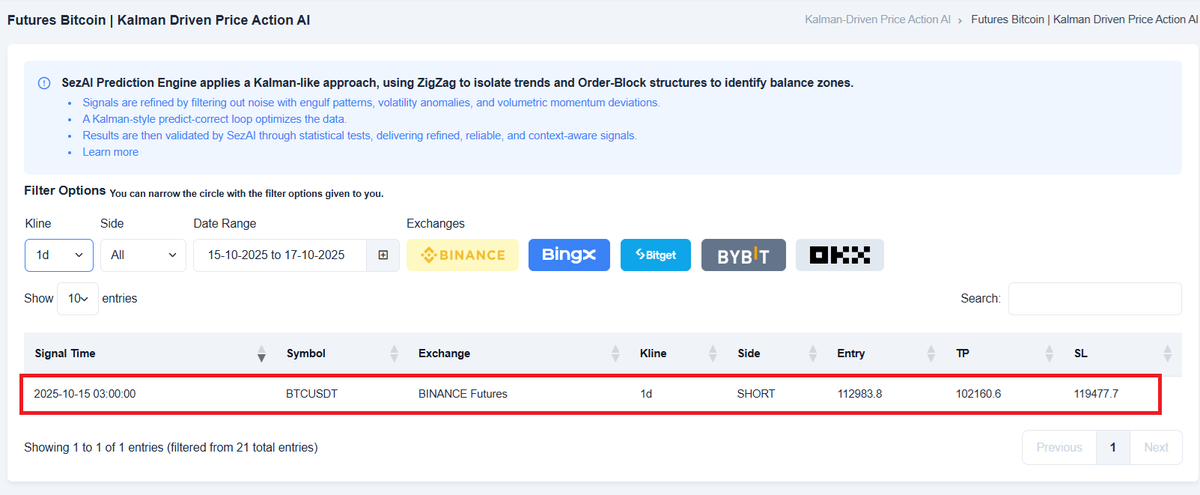Go to Kalman-Driven Price Action AI breadcrumb
Image resolution: width=1200 pixels, height=495 pixels.
click(x=877, y=19)
